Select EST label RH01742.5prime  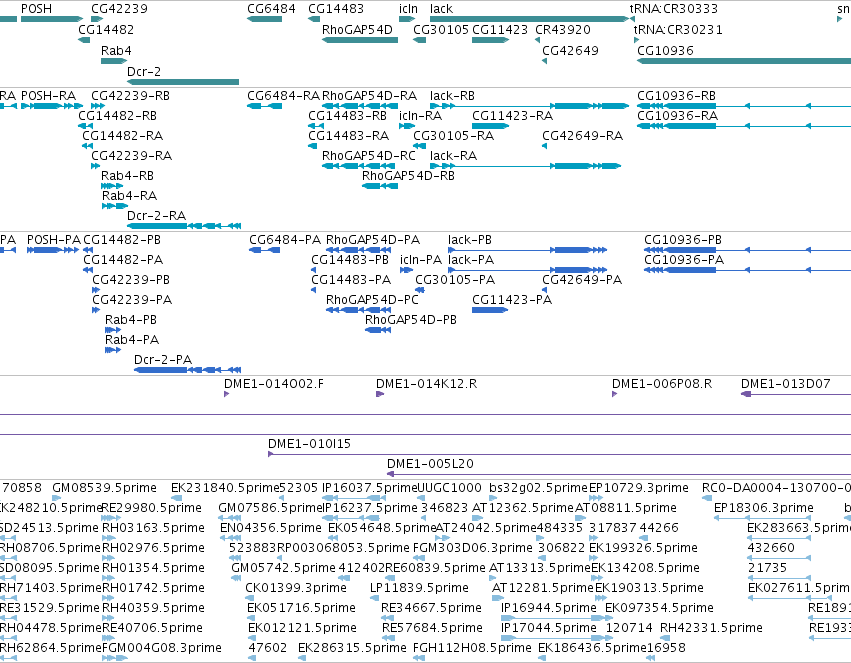(x=153, y=588)
